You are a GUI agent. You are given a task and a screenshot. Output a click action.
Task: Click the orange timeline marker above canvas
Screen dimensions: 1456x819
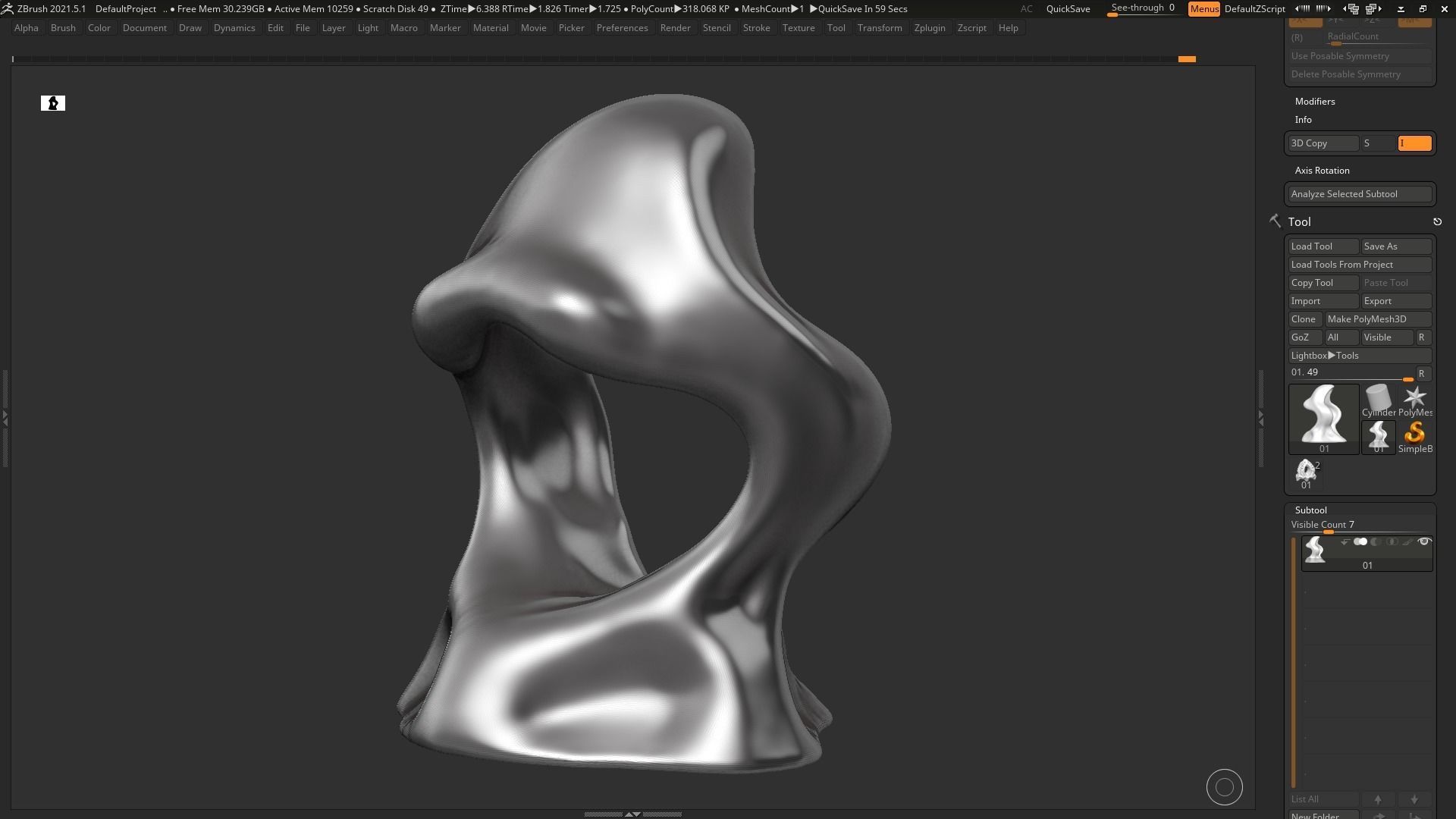click(1187, 59)
